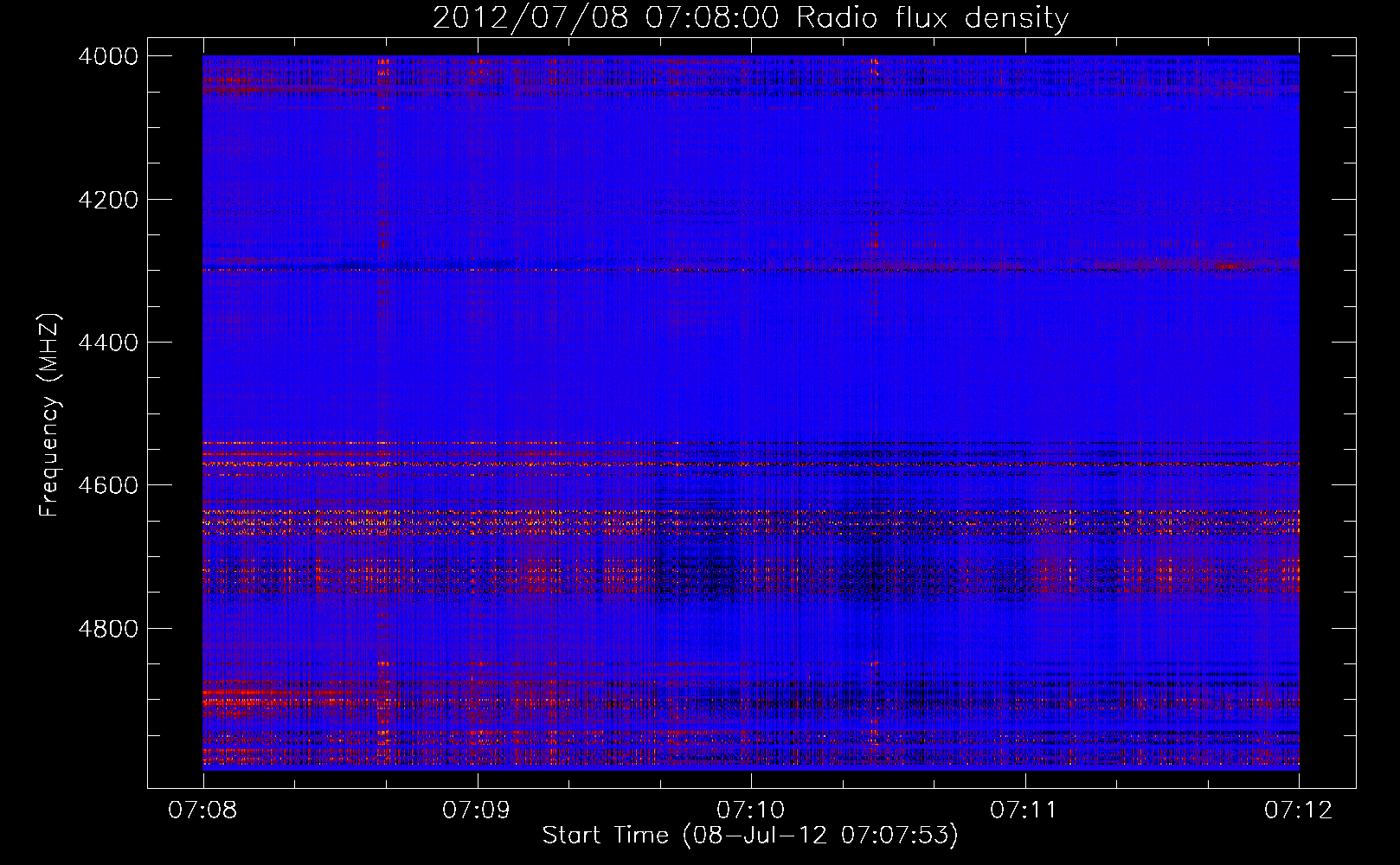
Task: Click the 07:11 time tick label
Action: 1024,810
